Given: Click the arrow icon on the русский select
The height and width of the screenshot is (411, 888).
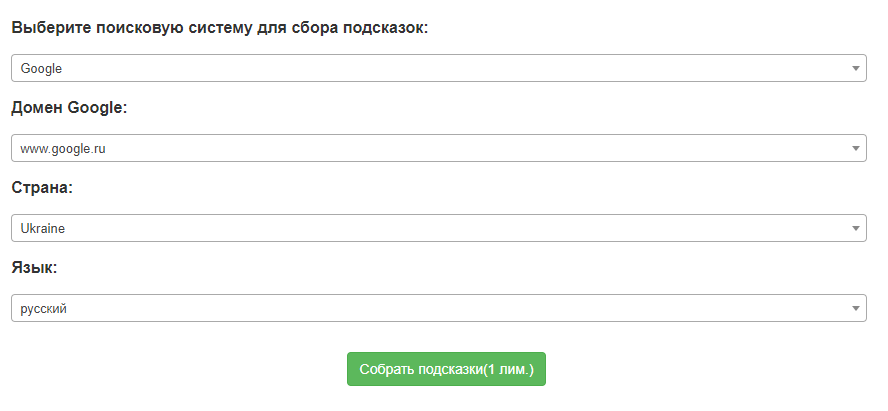Looking at the screenshot, I should point(856,308).
